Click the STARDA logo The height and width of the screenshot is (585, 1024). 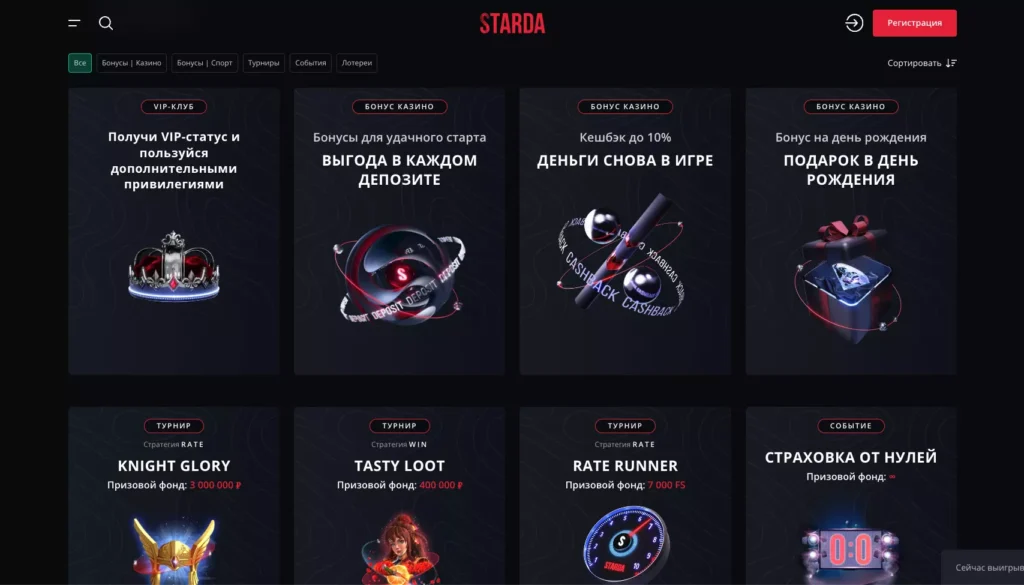(x=511, y=22)
